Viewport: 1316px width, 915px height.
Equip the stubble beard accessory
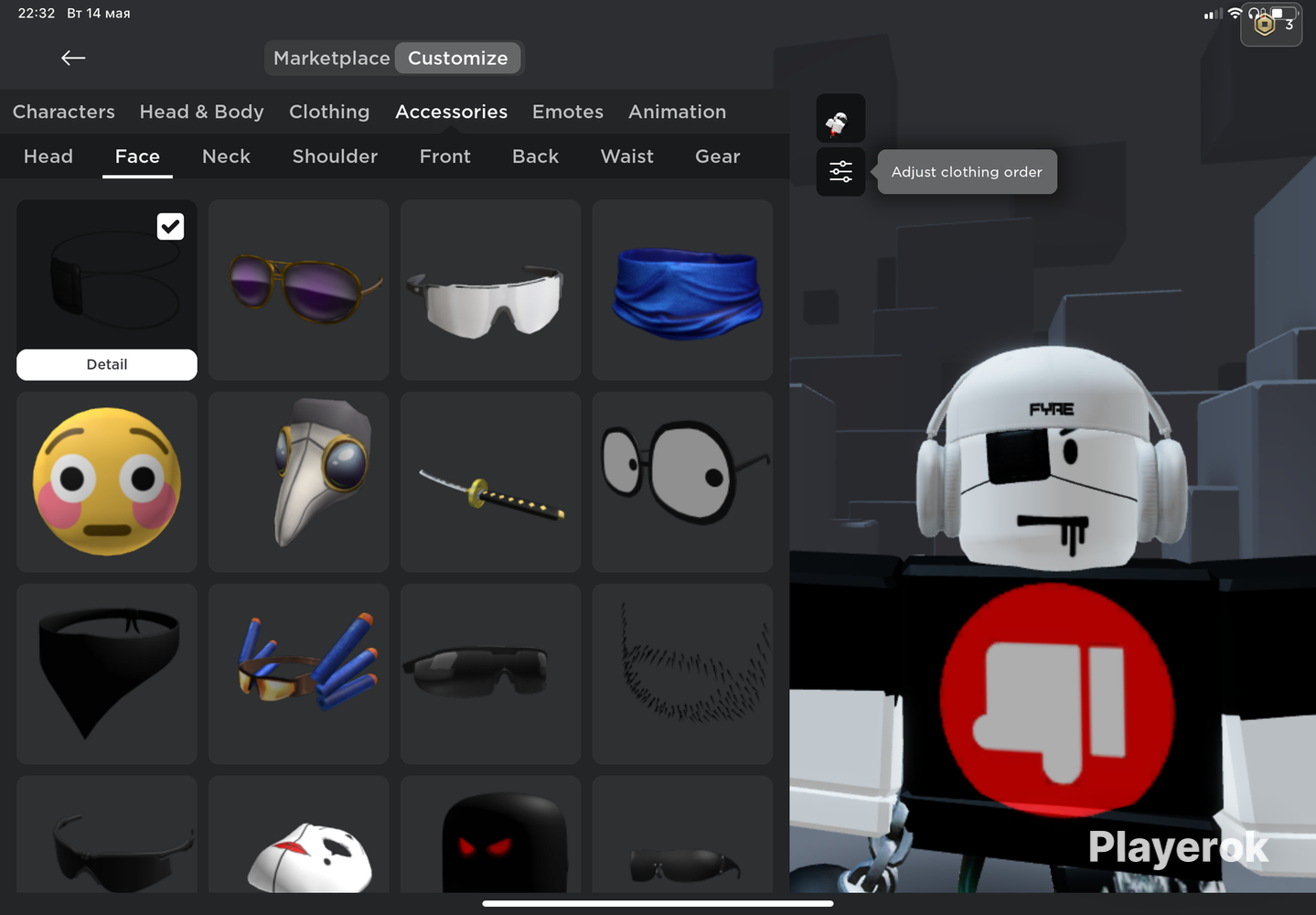coord(683,674)
